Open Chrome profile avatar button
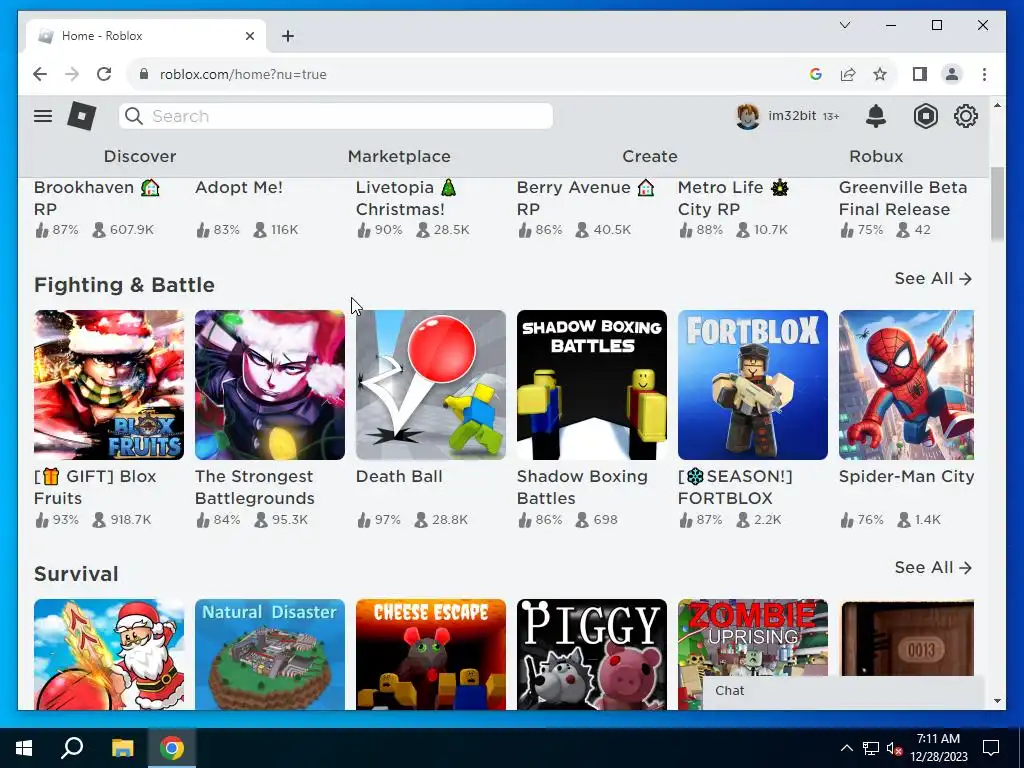Viewport: 1024px width, 768px height. [952, 74]
